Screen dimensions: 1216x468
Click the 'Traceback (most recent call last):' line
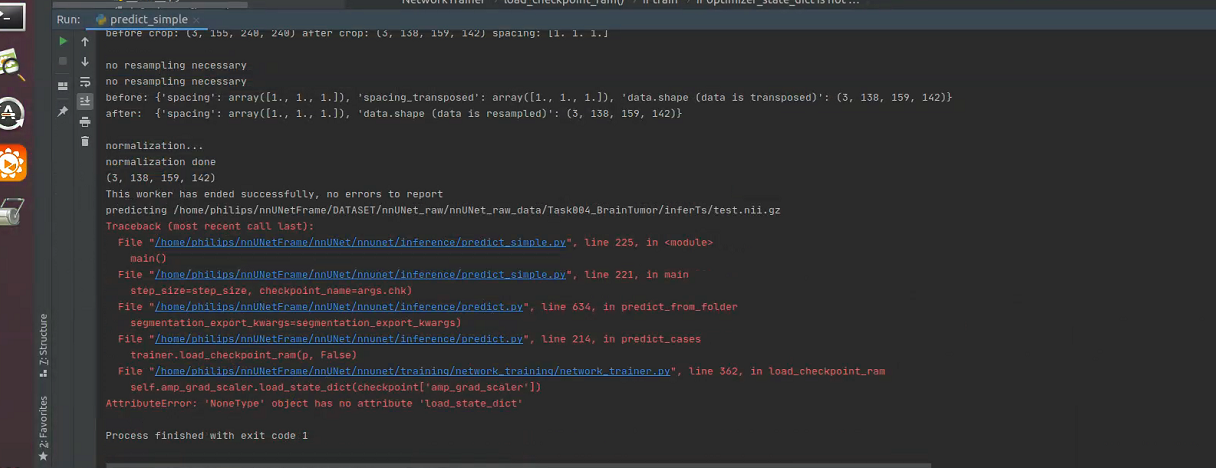pos(210,226)
